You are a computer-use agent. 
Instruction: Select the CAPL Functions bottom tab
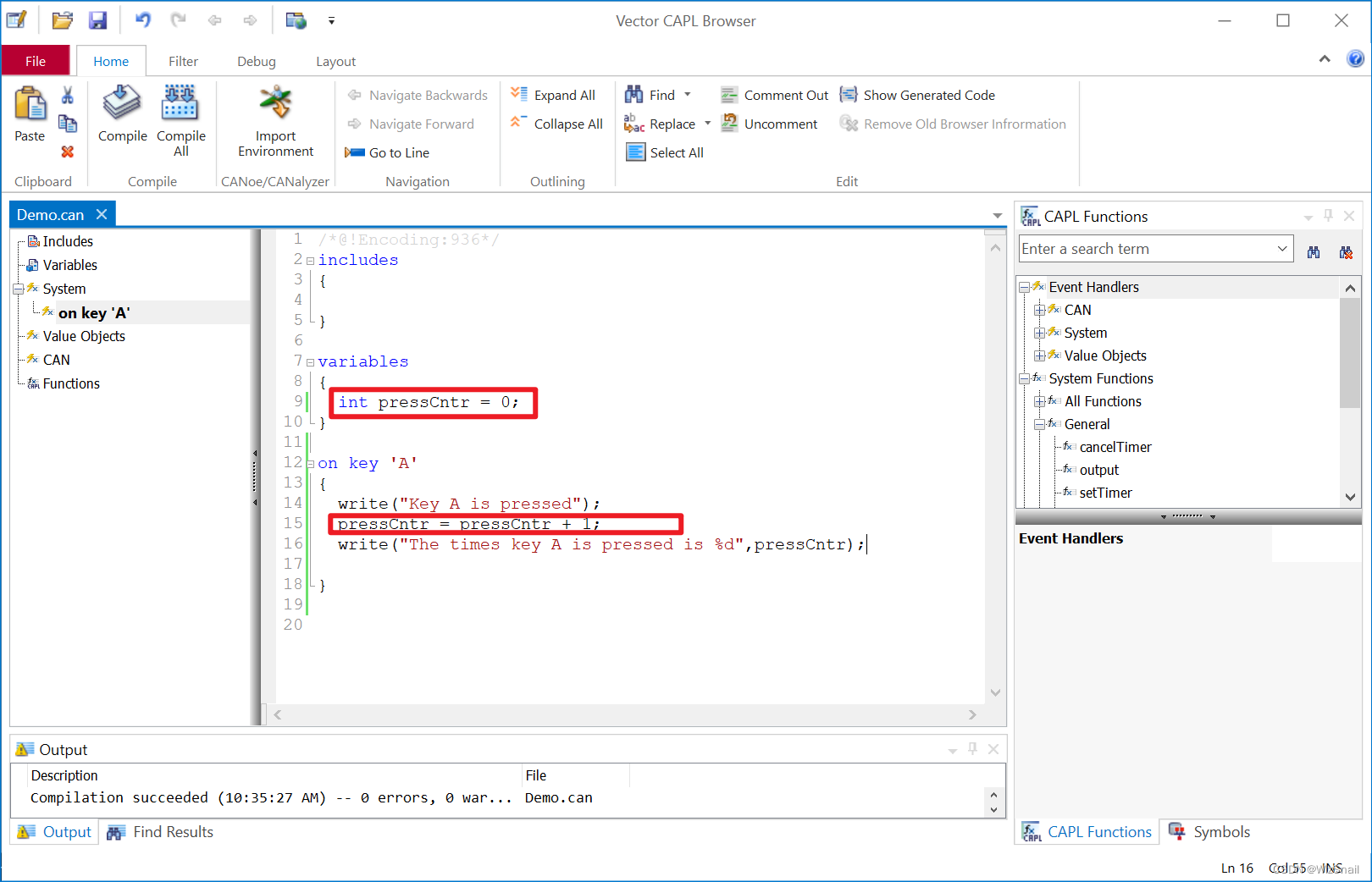point(1087,832)
